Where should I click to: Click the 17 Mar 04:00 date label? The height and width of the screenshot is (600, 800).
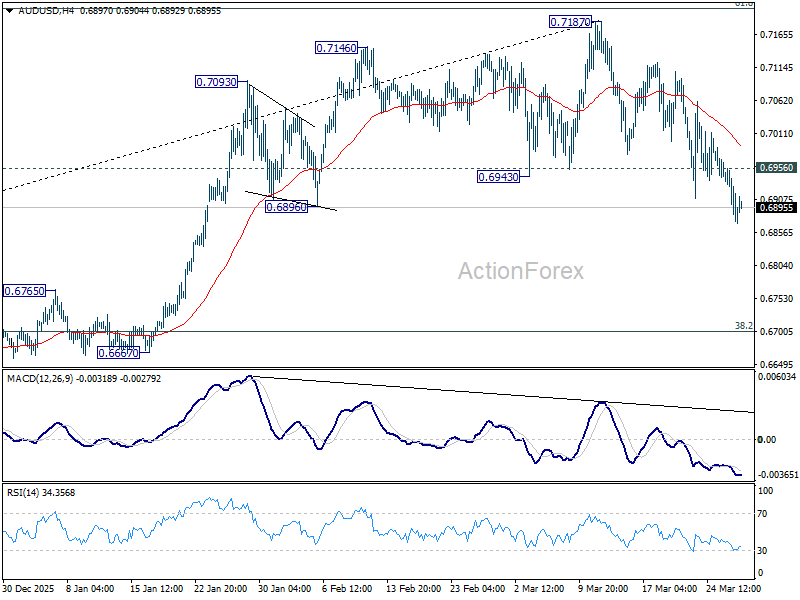[669, 588]
